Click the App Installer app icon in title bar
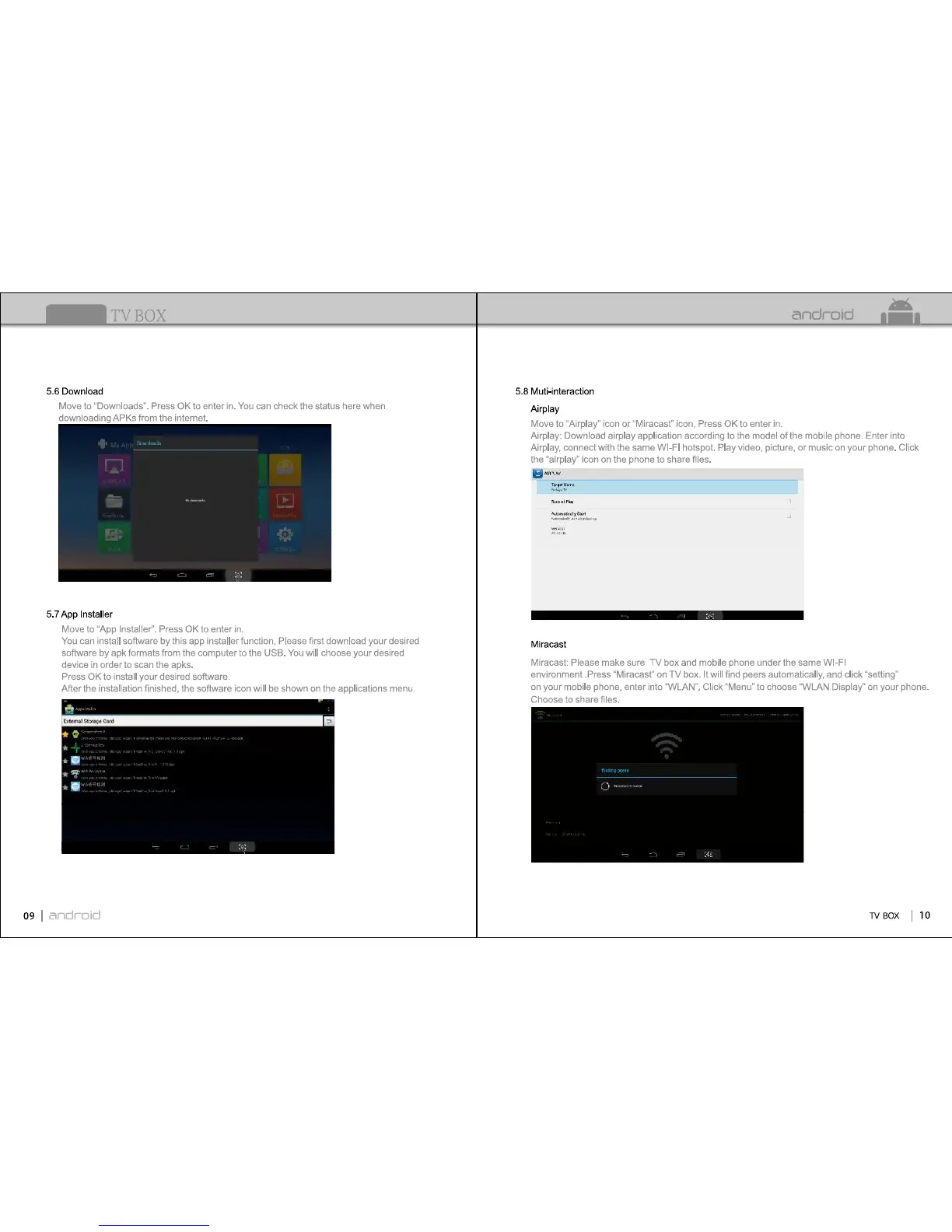952x1232 pixels. [x=68, y=709]
